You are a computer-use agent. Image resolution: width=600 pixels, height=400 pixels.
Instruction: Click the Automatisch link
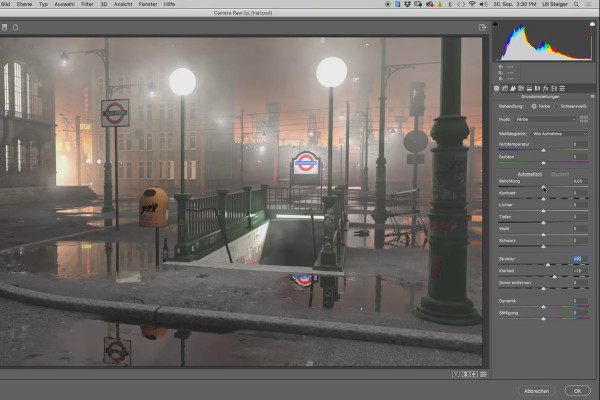pos(530,174)
